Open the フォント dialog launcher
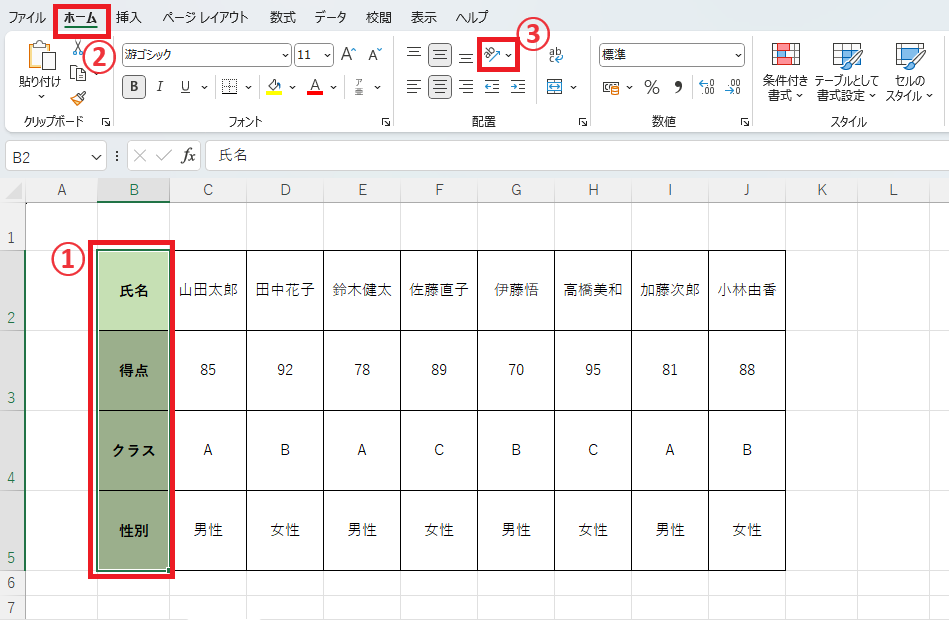Screen dimensions: 949x620 pos(386,122)
